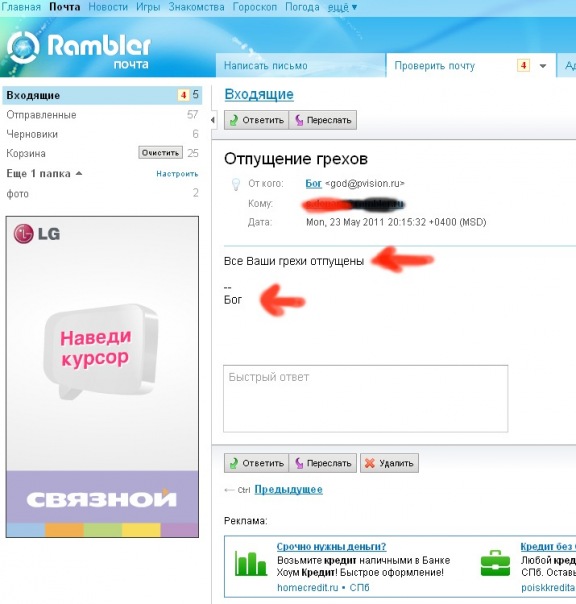Click the Rambler globe logo icon
This screenshot has height=604, width=576.
[23, 47]
